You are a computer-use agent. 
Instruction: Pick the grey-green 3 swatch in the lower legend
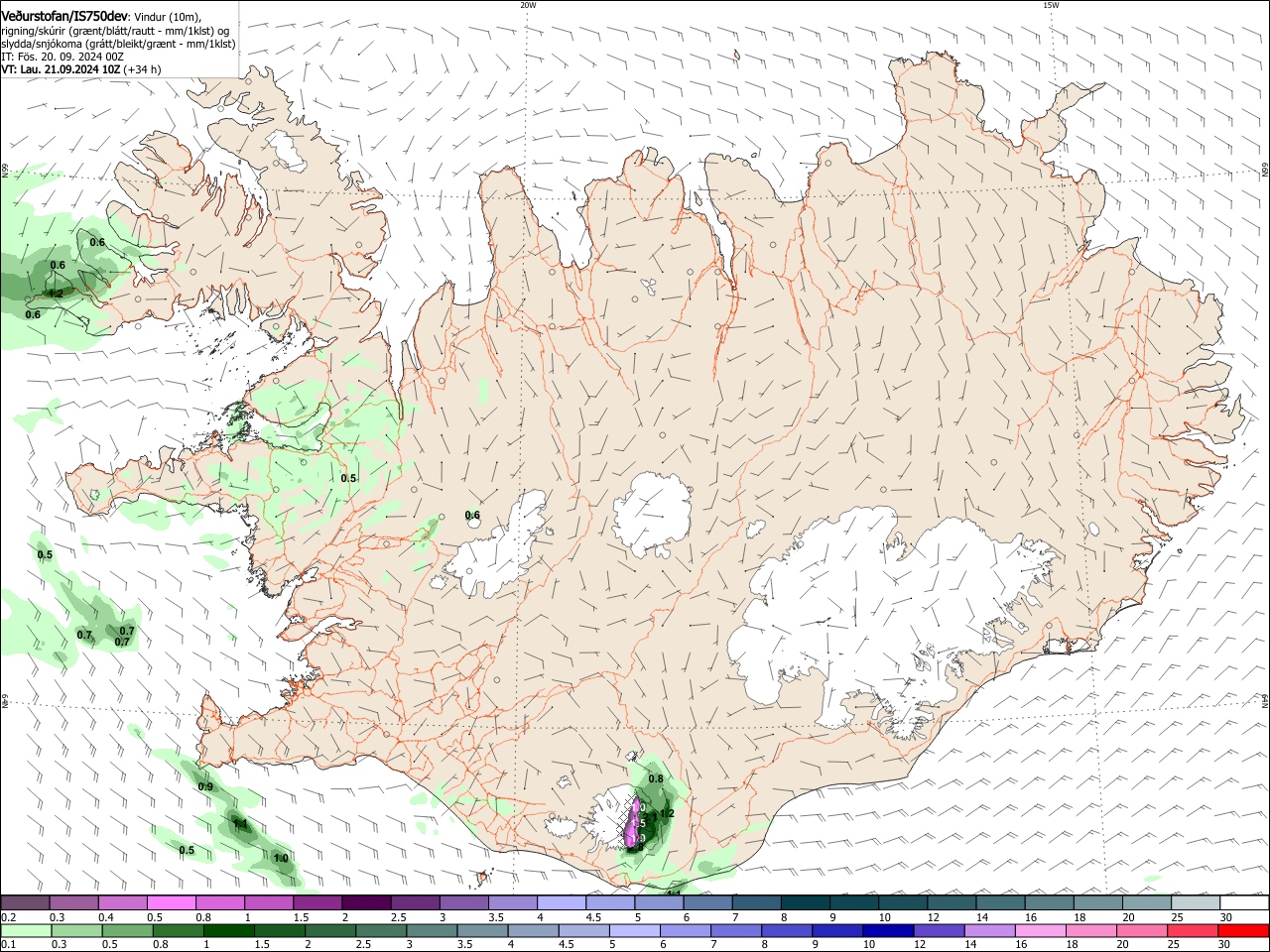pyautogui.click(x=432, y=930)
